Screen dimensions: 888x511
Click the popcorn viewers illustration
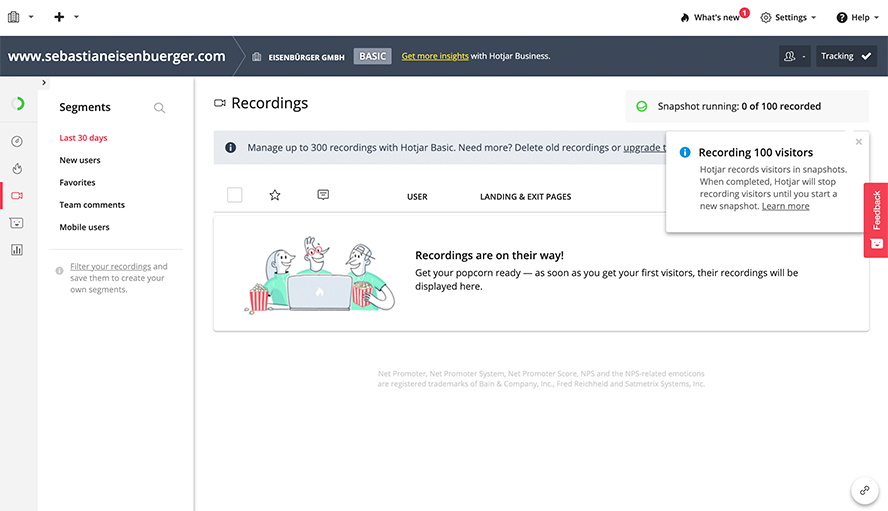click(319, 275)
